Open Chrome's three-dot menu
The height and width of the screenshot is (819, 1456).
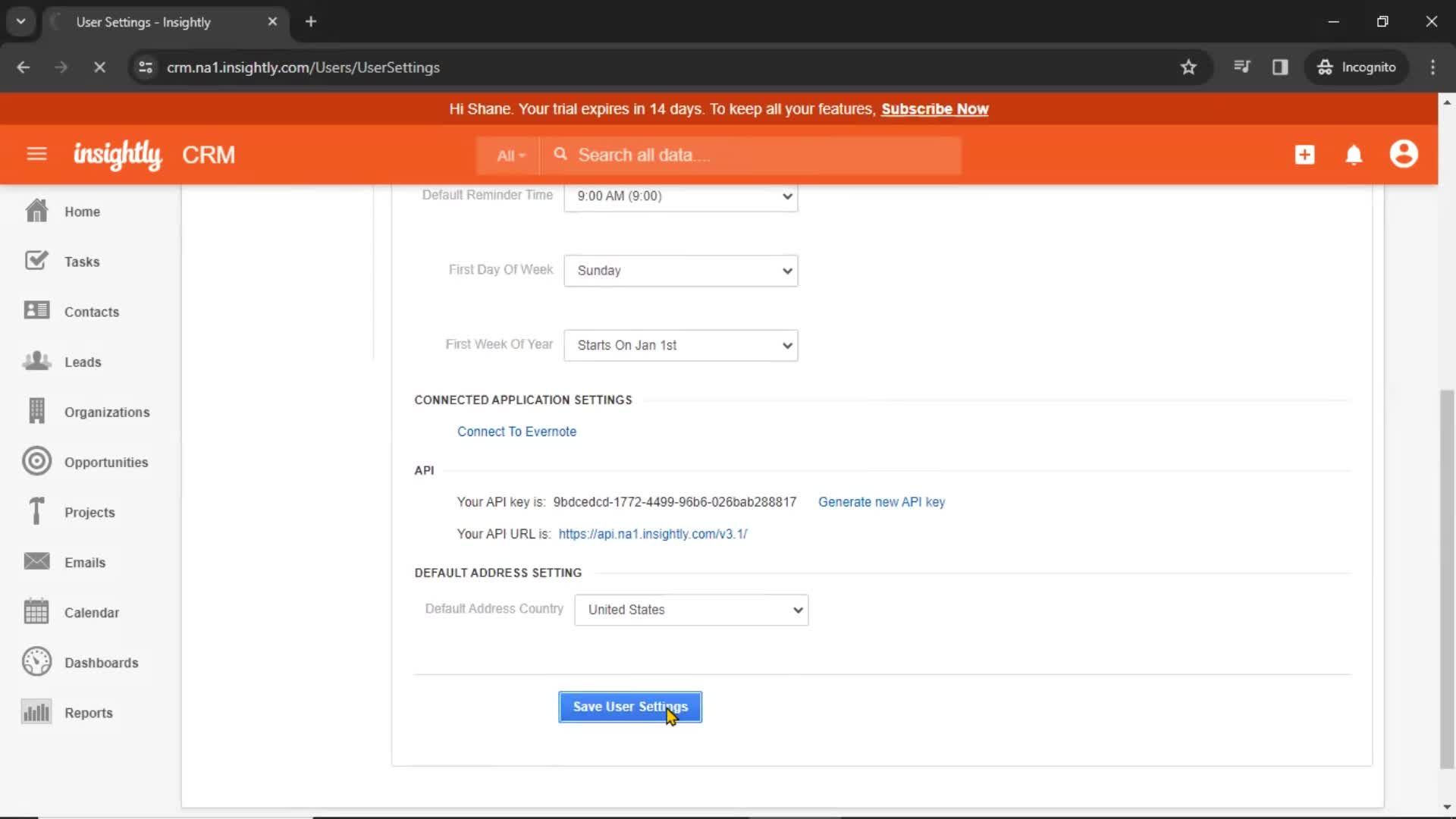1432,67
